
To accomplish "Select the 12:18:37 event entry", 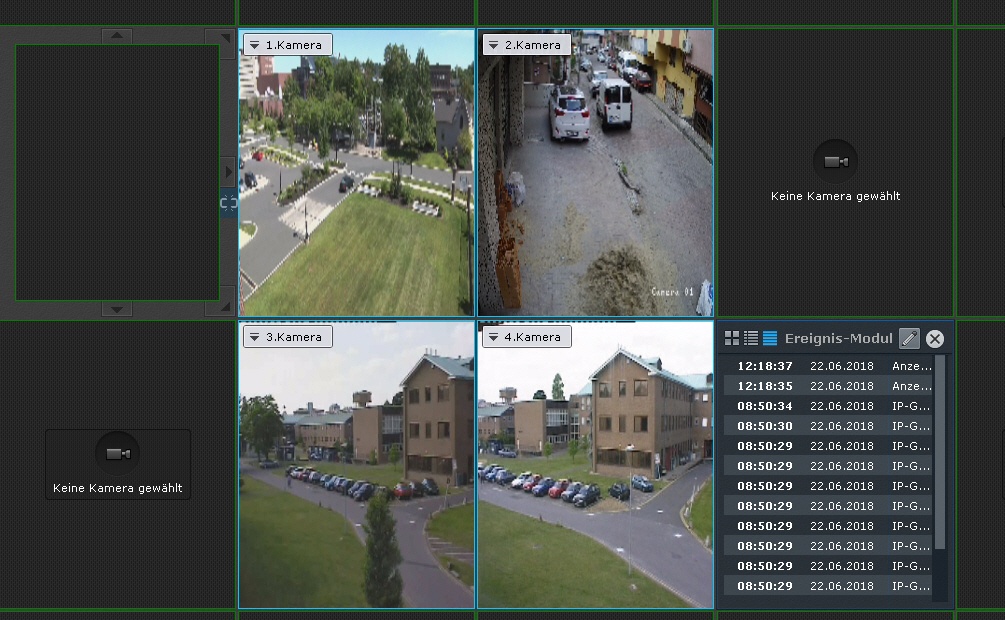I will pyautogui.click(x=828, y=366).
